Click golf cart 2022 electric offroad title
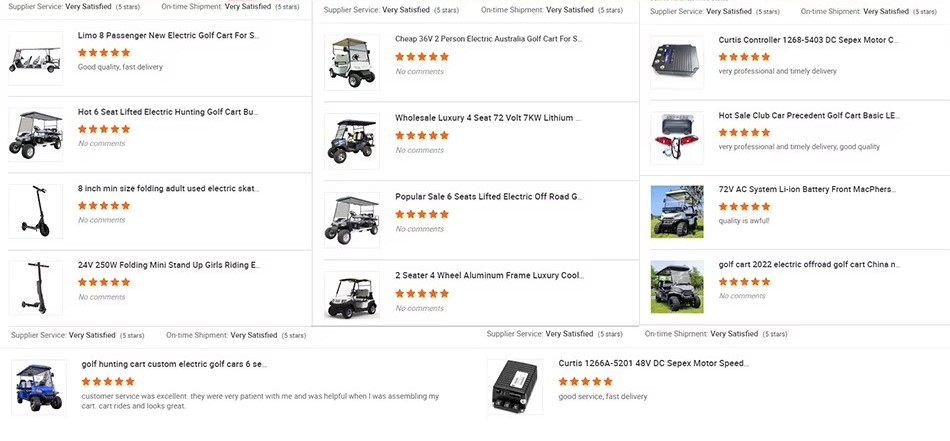 click(809, 265)
